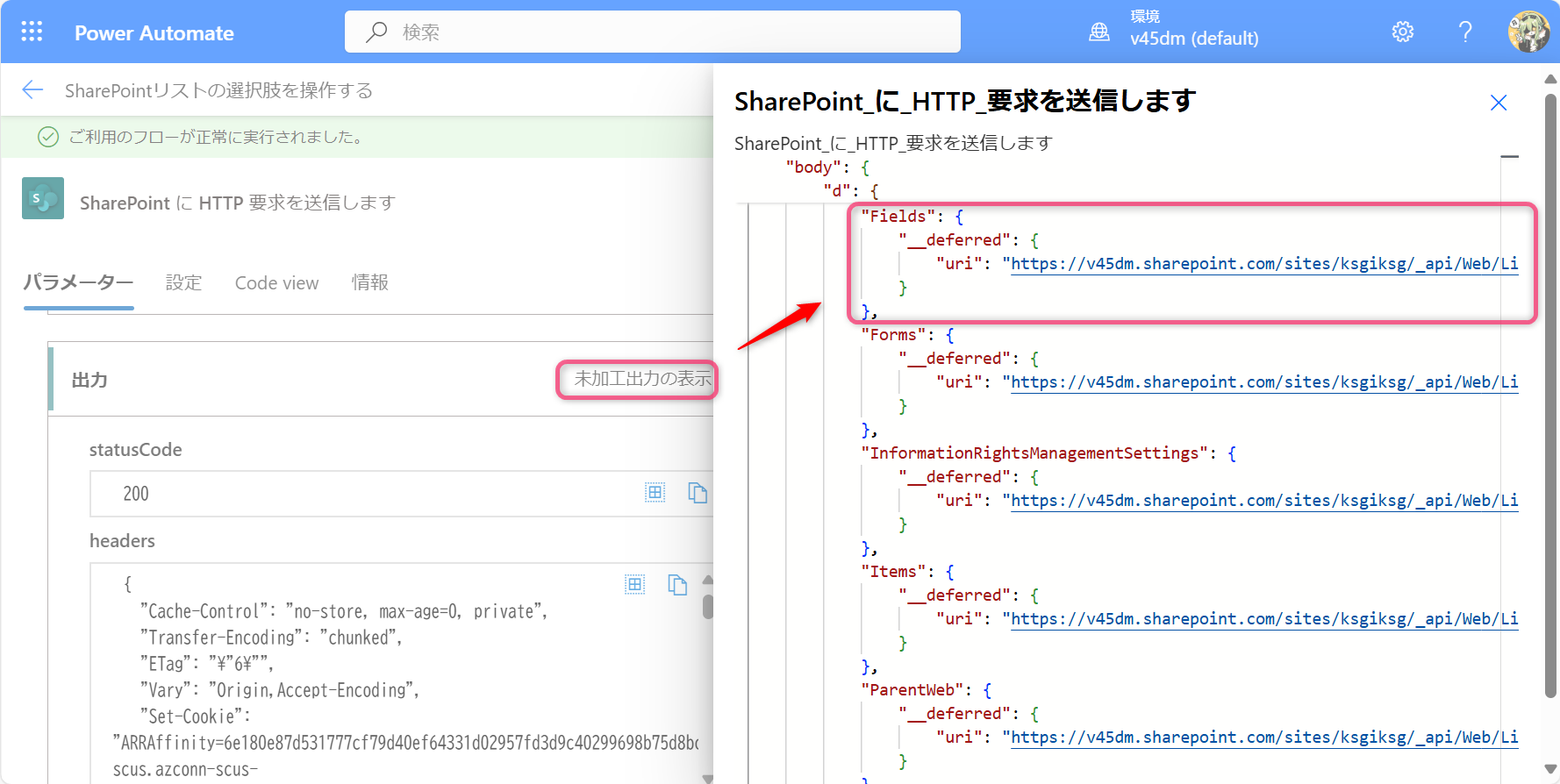Copy the headers JSON
This screenshot has width=1560, height=784.
(677, 584)
